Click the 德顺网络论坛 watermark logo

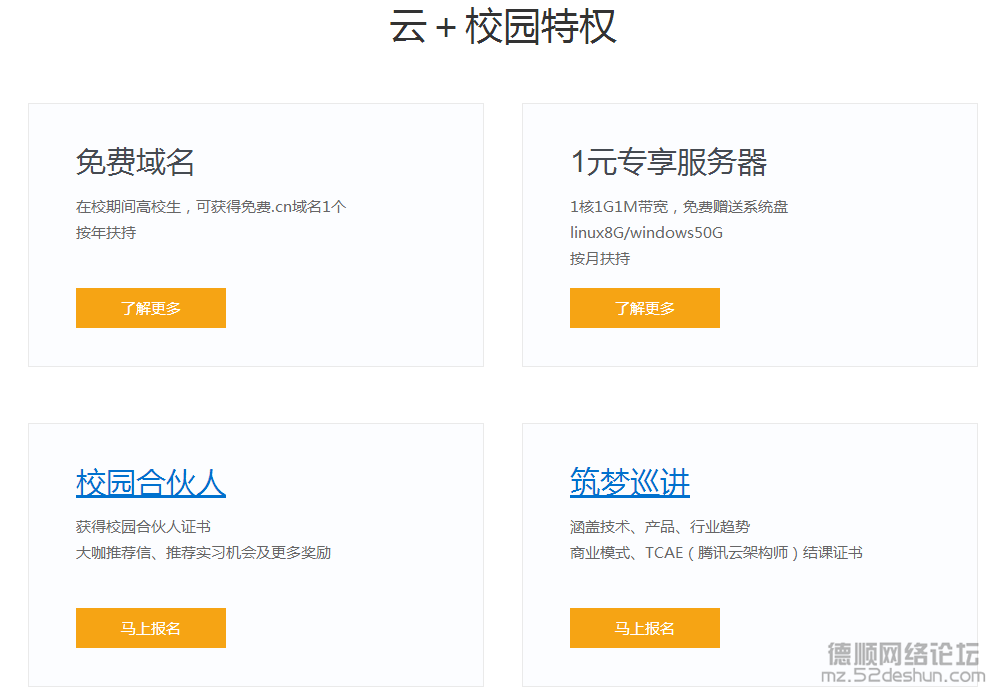(904, 654)
